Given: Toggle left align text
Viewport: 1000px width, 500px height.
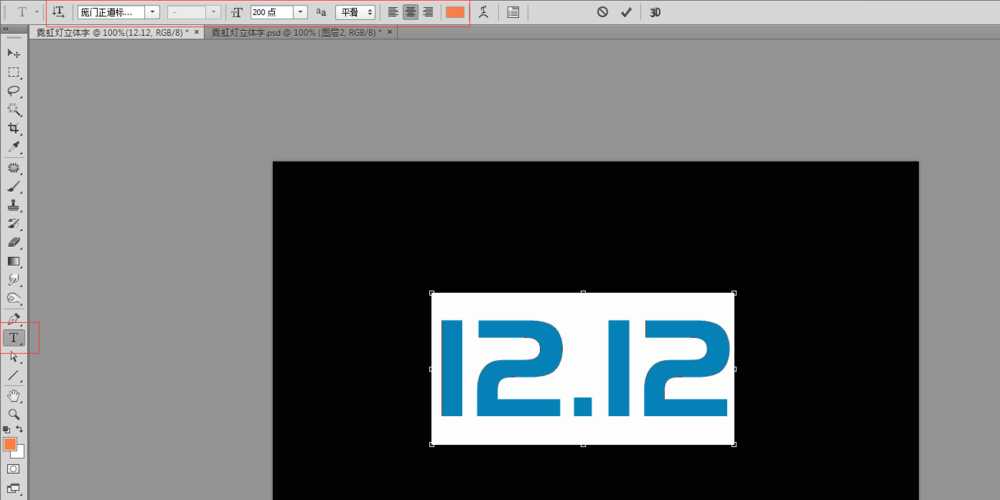Looking at the screenshot, I should tap(393, 12).
